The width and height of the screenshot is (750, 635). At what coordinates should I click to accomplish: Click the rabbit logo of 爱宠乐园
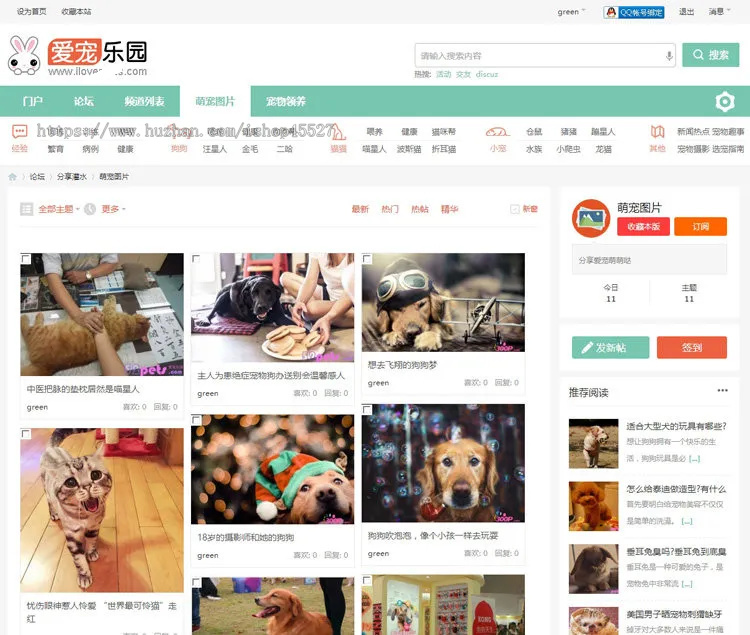[24, 56]
